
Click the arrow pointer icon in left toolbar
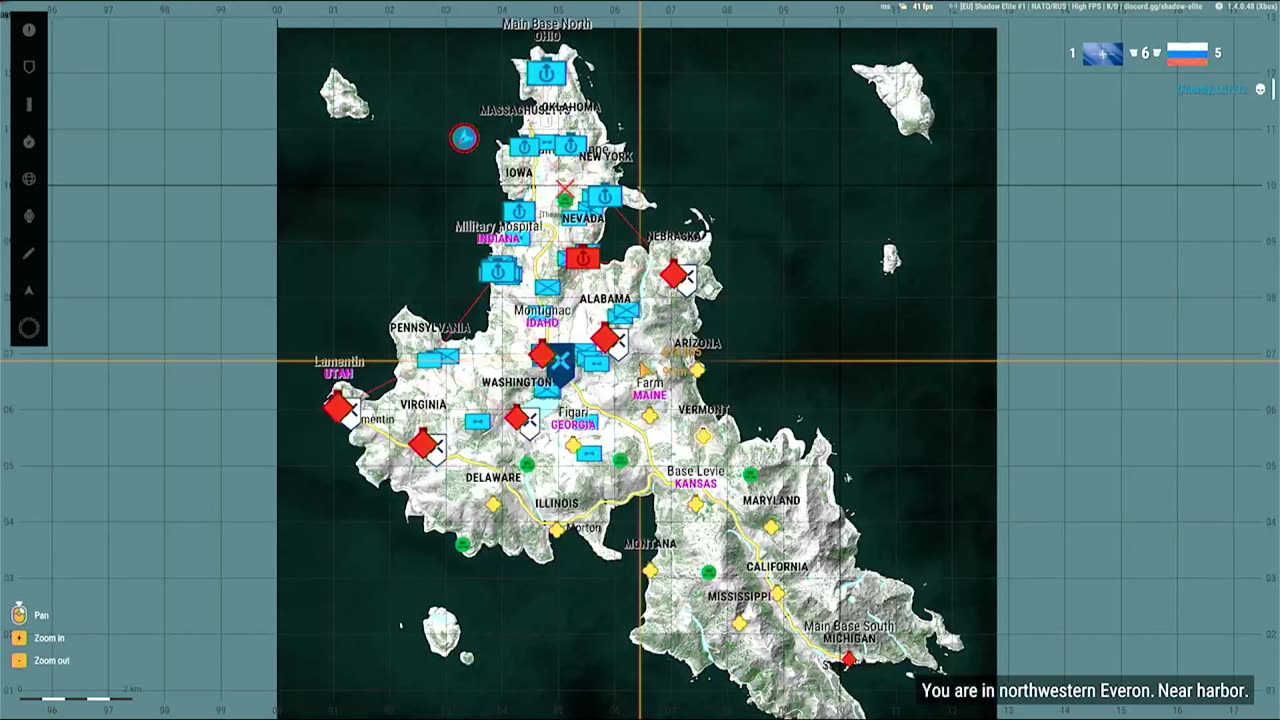coord(29,291)
